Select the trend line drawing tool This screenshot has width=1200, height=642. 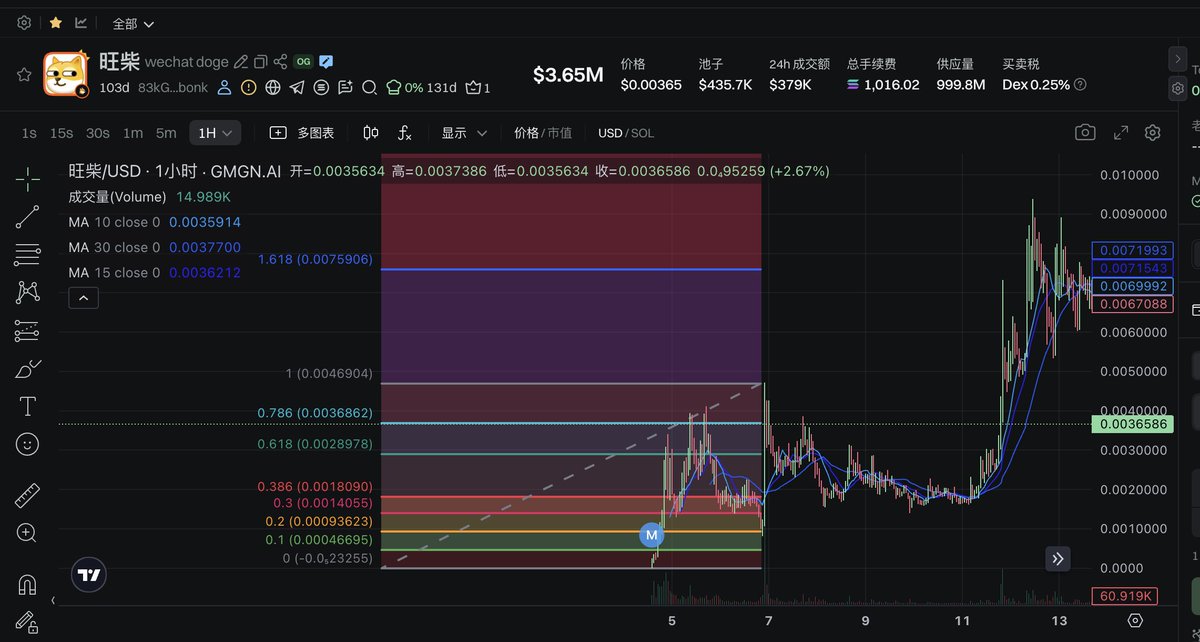click(28, 217)
